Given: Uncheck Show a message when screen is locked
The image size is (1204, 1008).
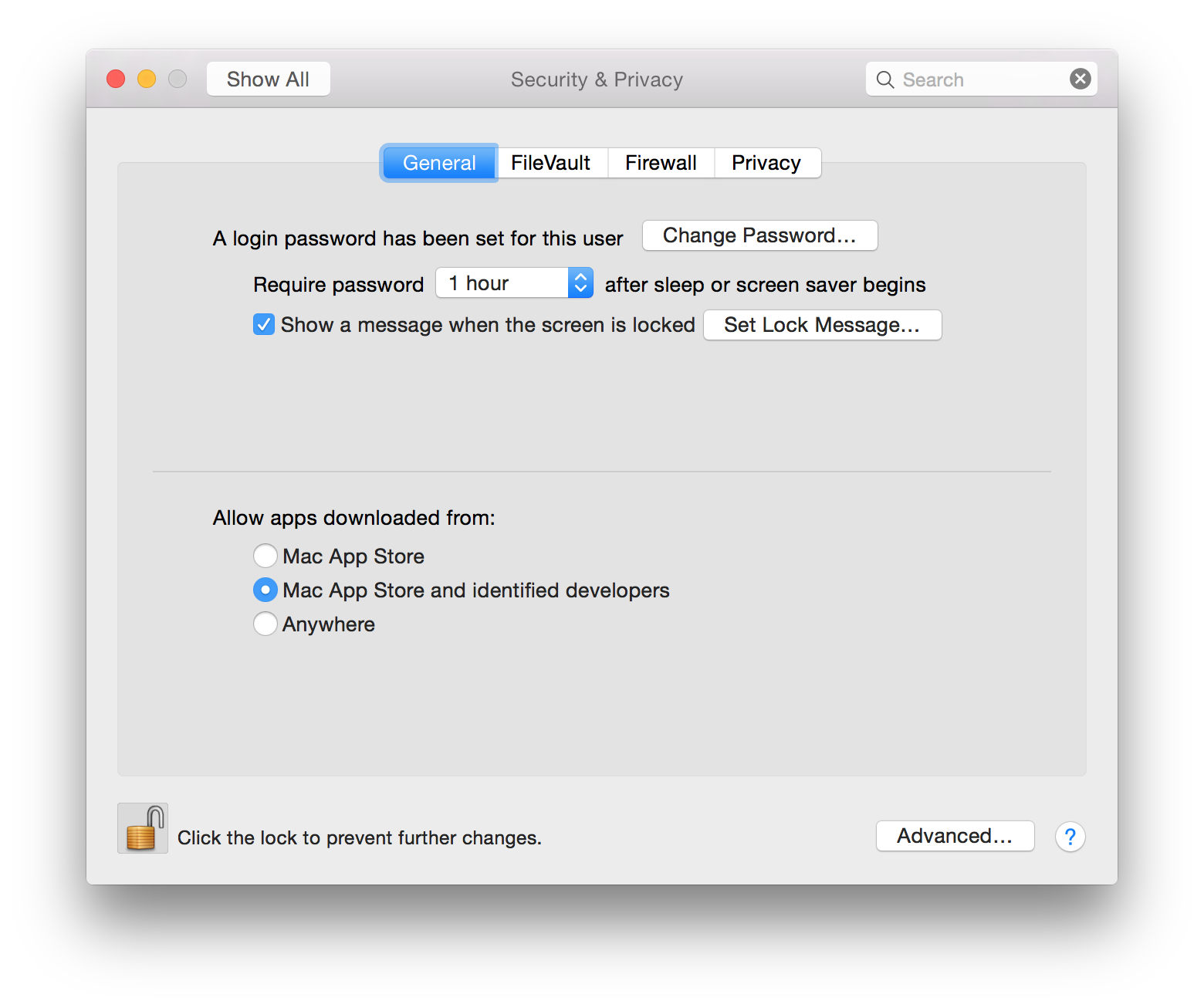Looking at the screenshot, I should click(264, 324).
